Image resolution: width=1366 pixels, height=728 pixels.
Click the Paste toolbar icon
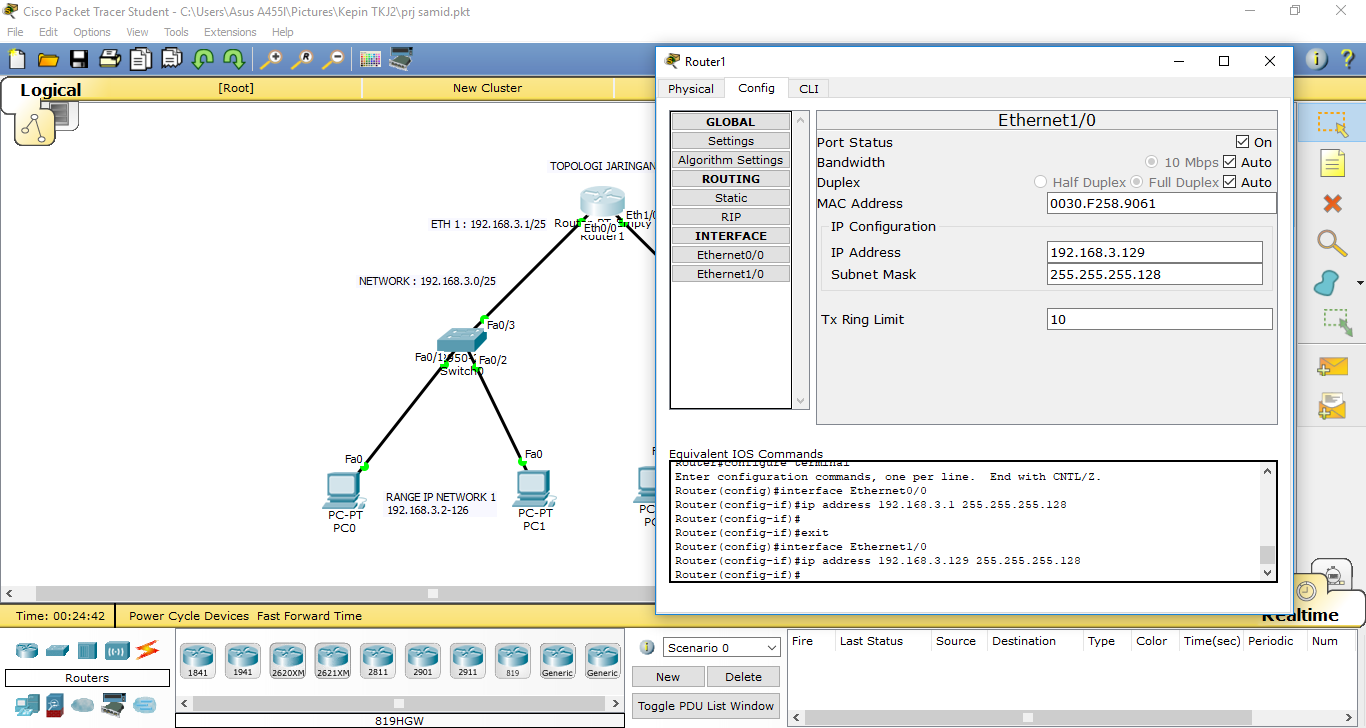coord(172,59)
